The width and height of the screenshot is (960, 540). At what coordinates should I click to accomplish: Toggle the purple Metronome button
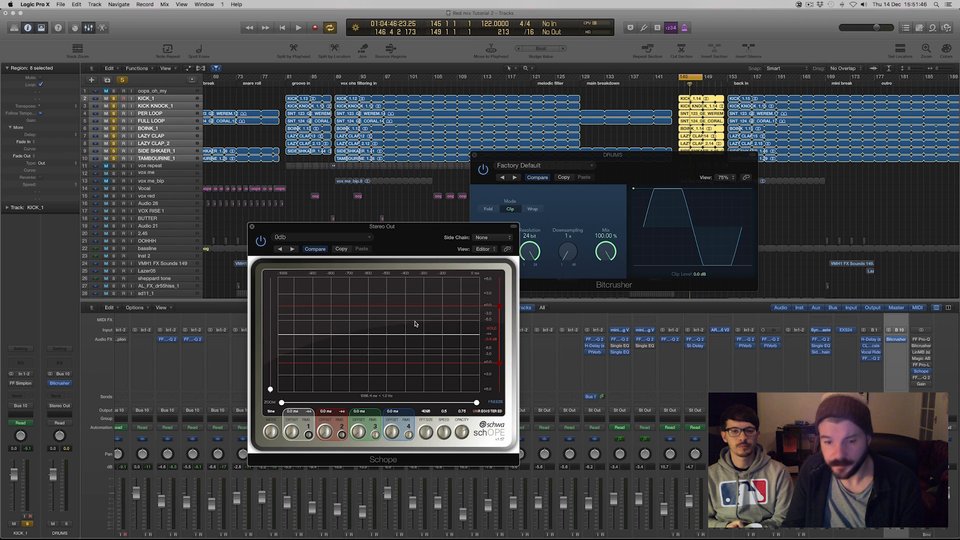tap(684, 28)
